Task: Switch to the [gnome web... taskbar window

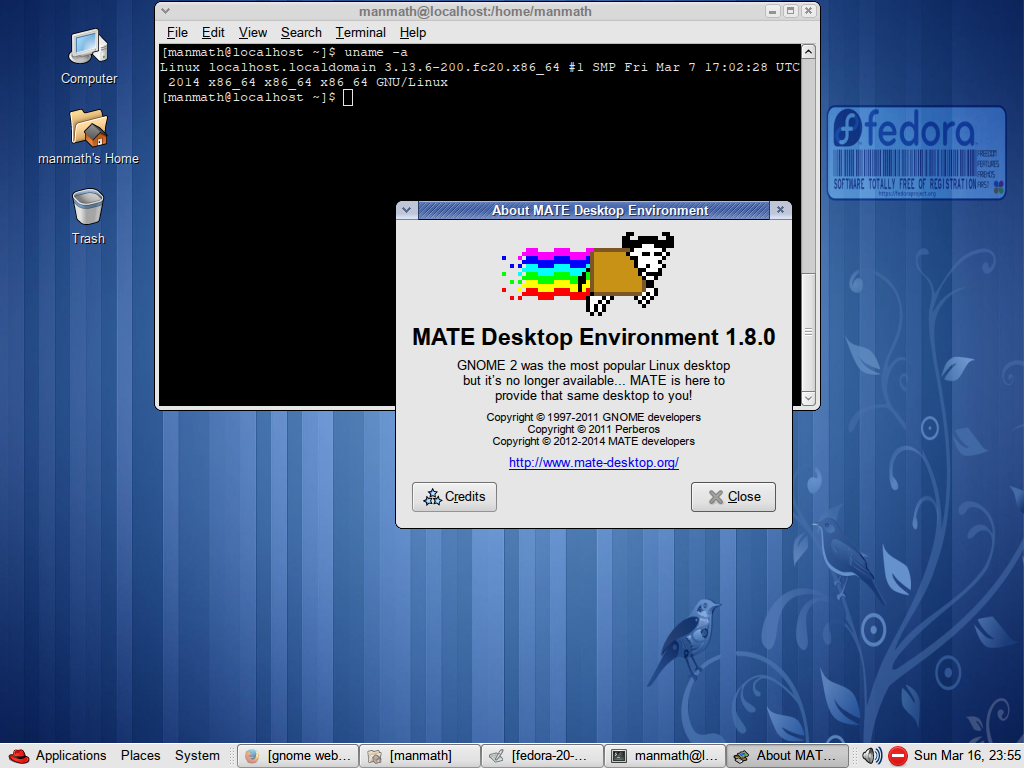Action: (x=298, y=756)
